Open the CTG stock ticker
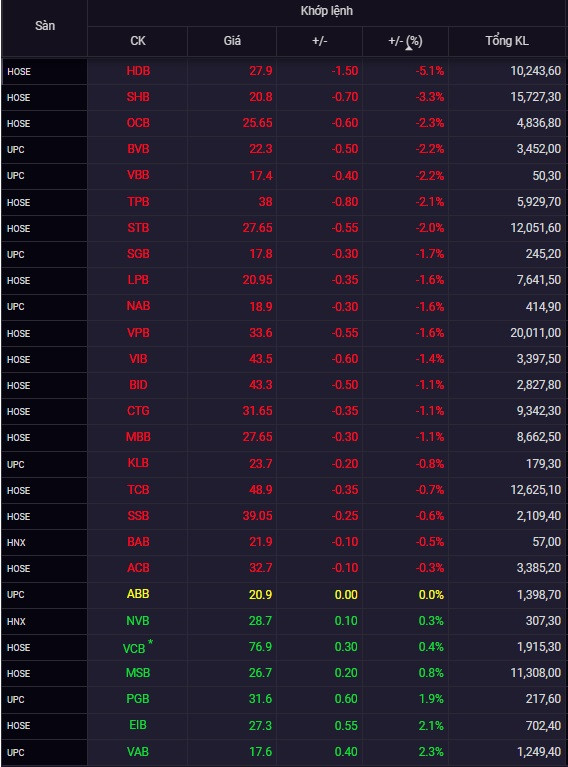The height and width of the screenshot is (767, 568). [138, 411]
